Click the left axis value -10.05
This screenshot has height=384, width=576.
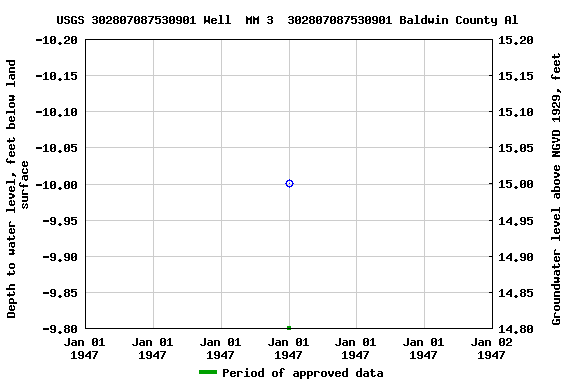tap(57, 148)
